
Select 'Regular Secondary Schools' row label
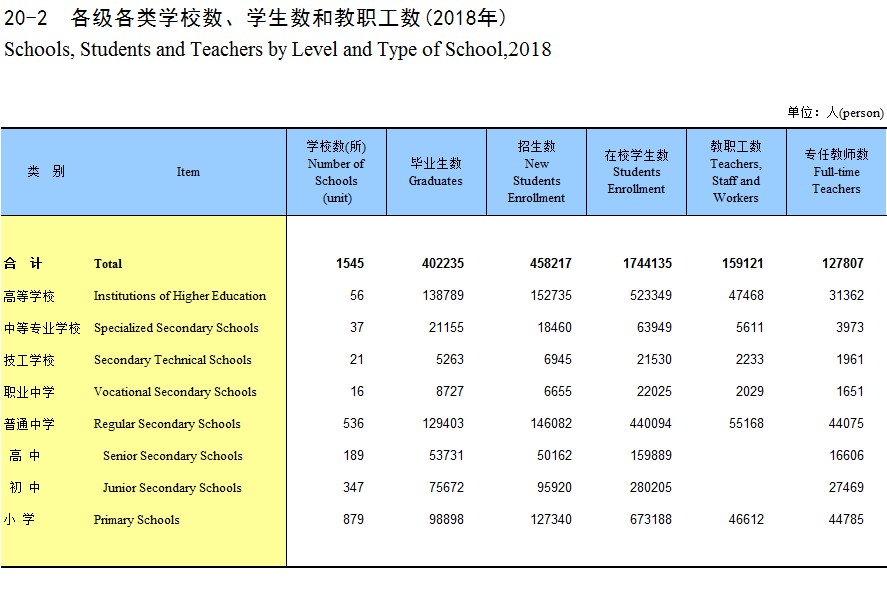[167, 424]
